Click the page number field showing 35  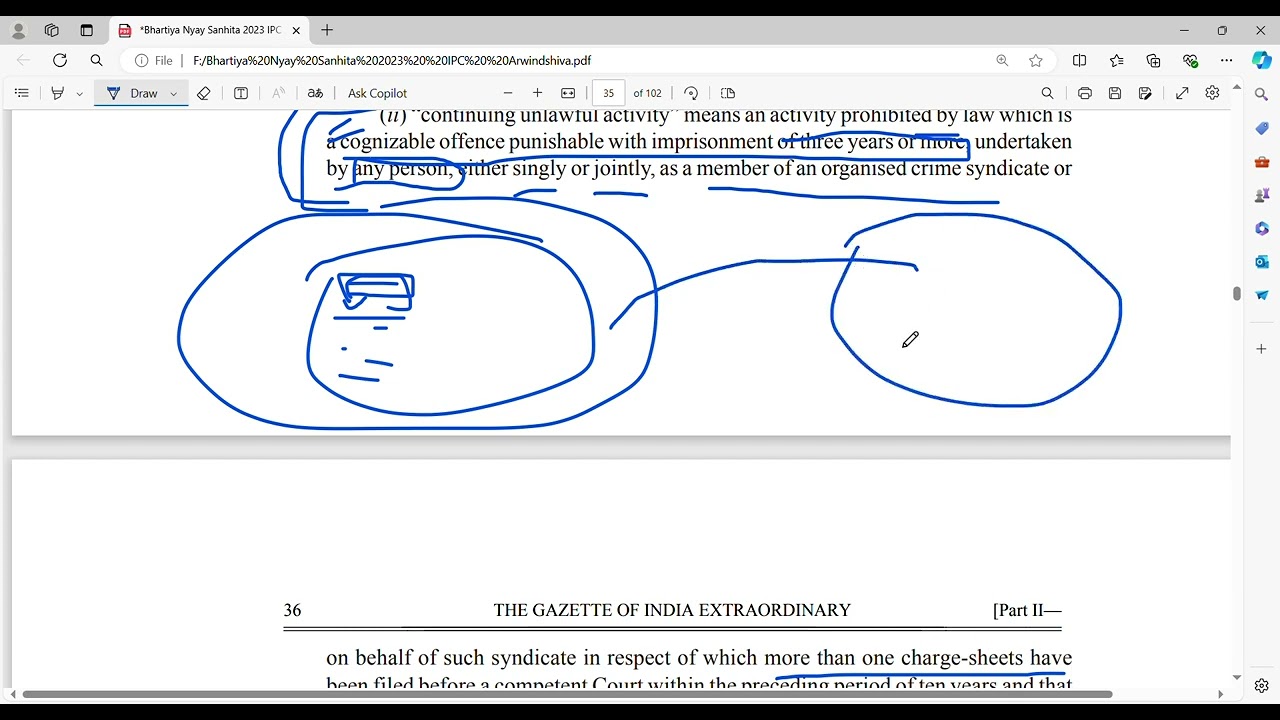pos(608,93)
